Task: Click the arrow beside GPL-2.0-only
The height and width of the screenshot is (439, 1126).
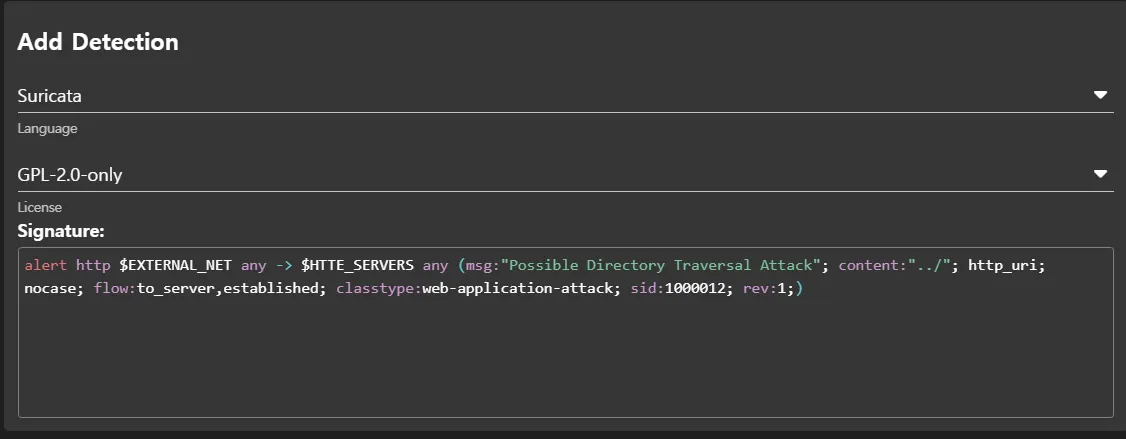Action: (x=1100, y=174)
